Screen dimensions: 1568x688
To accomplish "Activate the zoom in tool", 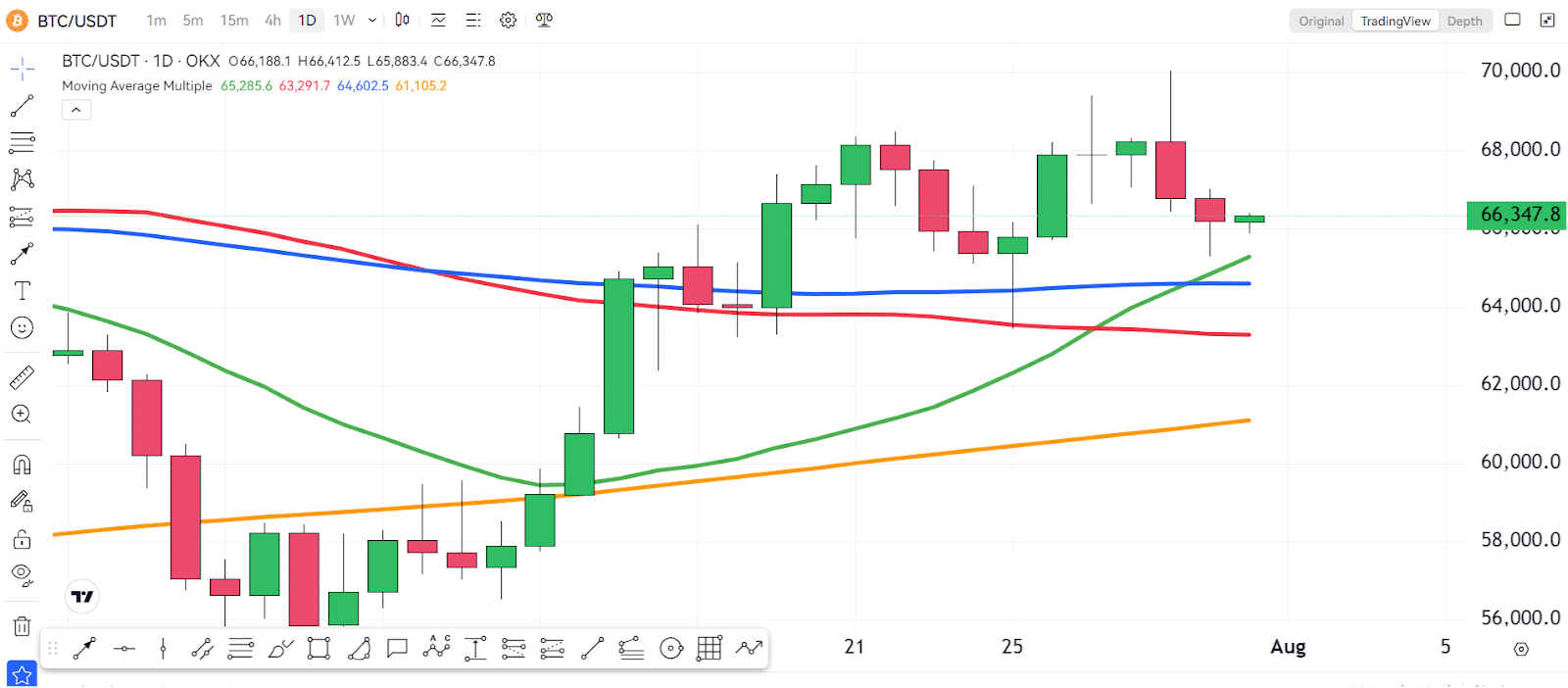I will (x=22, y=415).
